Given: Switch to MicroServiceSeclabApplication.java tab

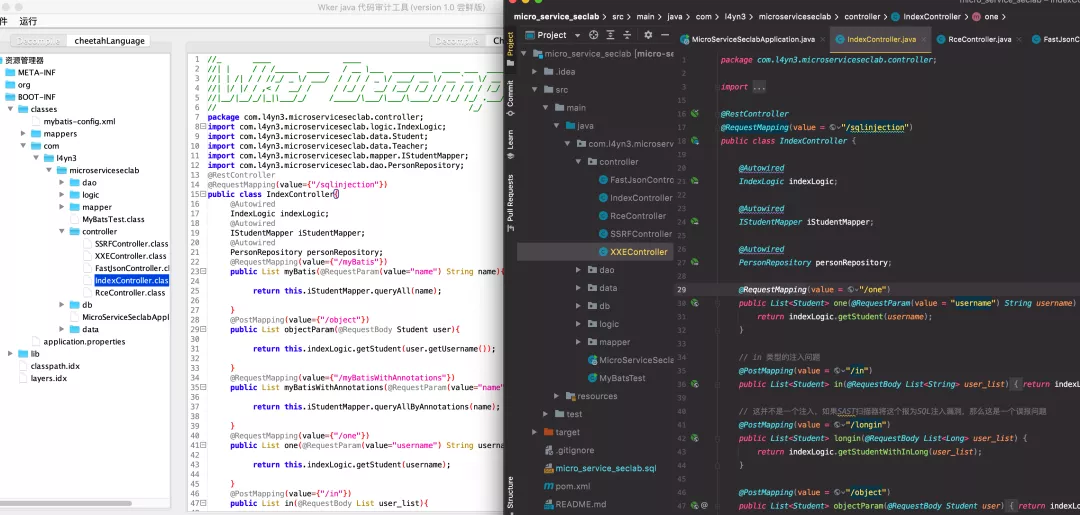Looking at the screenshot, I should point(753,39).
